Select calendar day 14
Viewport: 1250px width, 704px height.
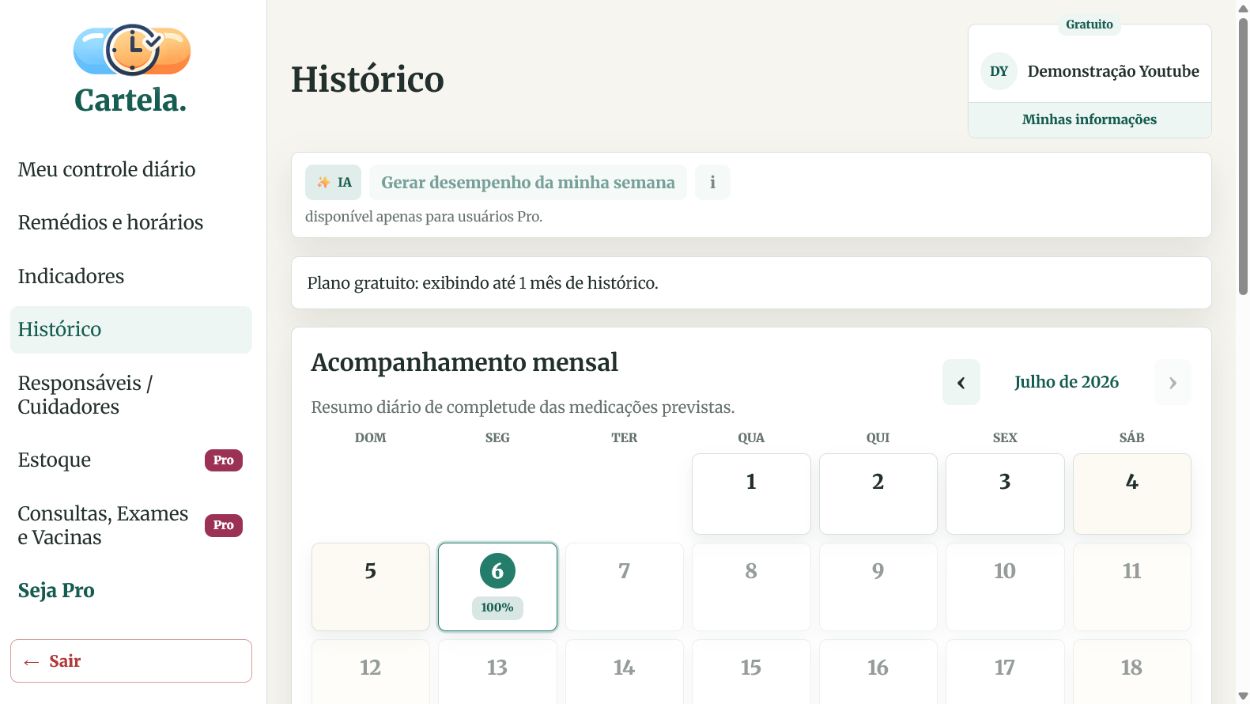click(x=624, y=671)
